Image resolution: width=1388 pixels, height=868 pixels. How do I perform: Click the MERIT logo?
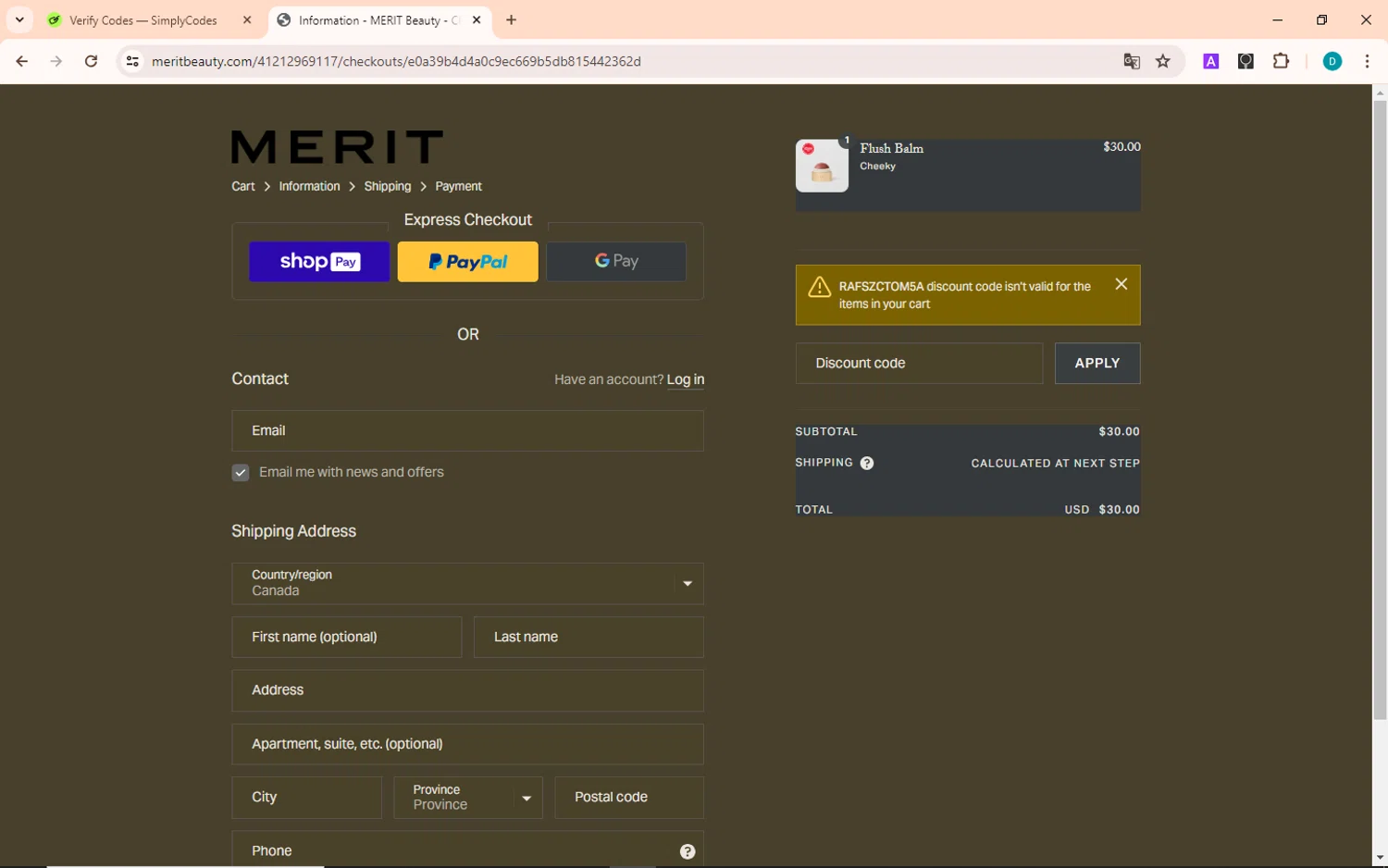click(337, 147)
